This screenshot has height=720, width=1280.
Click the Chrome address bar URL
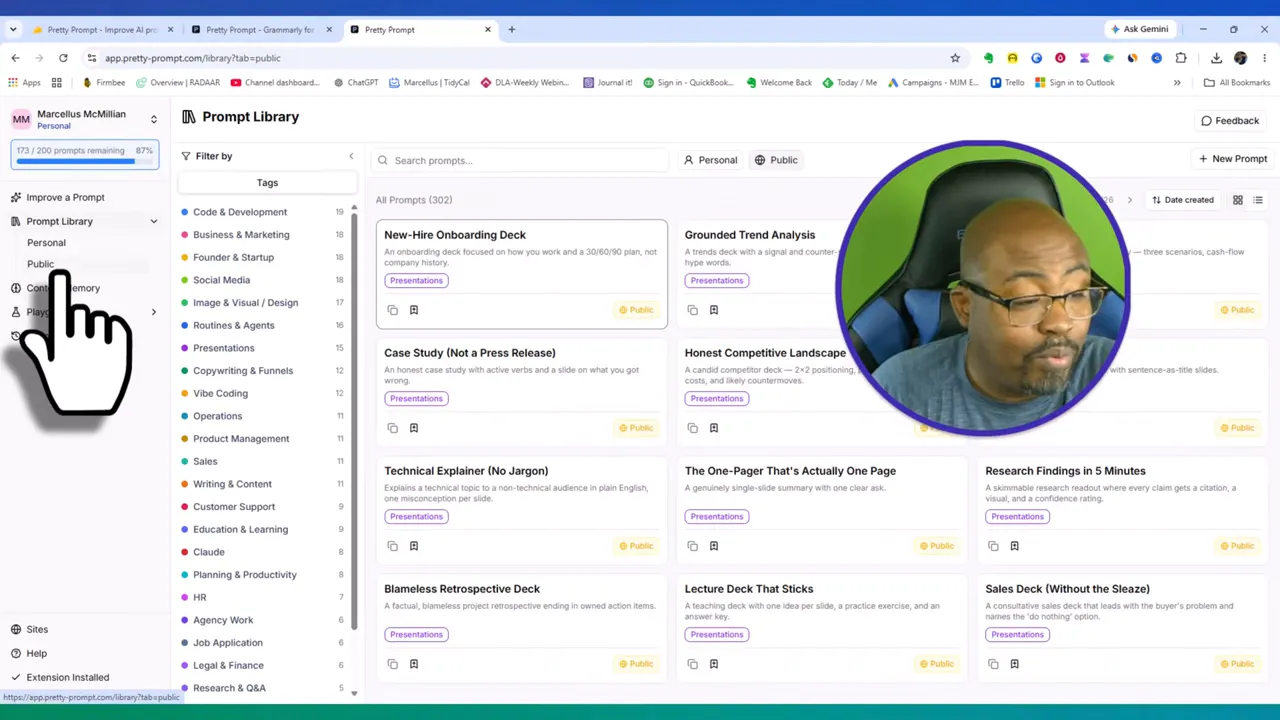pos(193,58)
